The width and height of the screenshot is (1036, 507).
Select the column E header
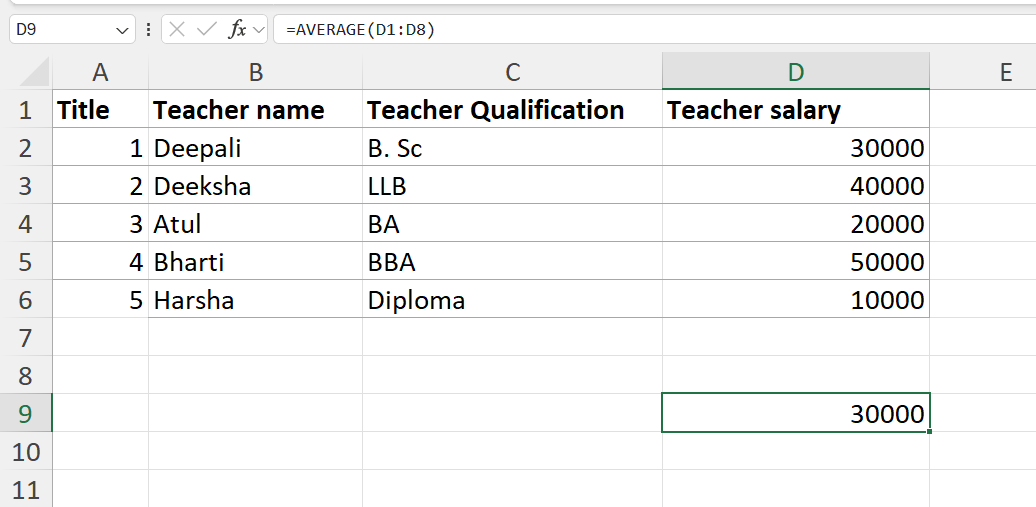(1005, 71)
